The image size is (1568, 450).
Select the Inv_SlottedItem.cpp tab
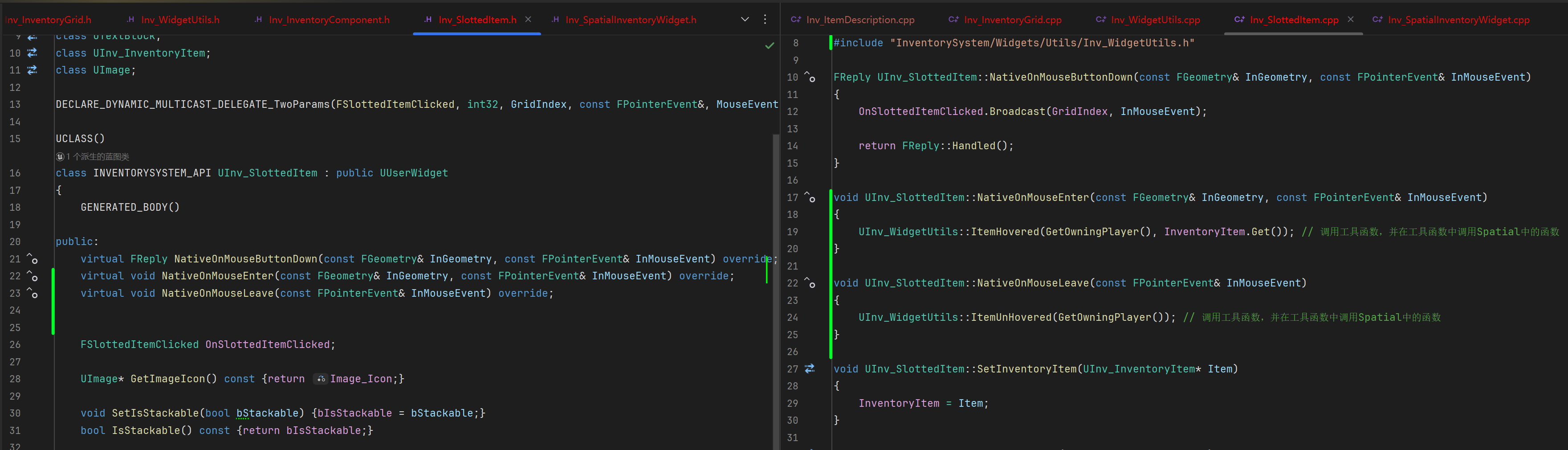pyautogui.click(x=1287, y=20)
